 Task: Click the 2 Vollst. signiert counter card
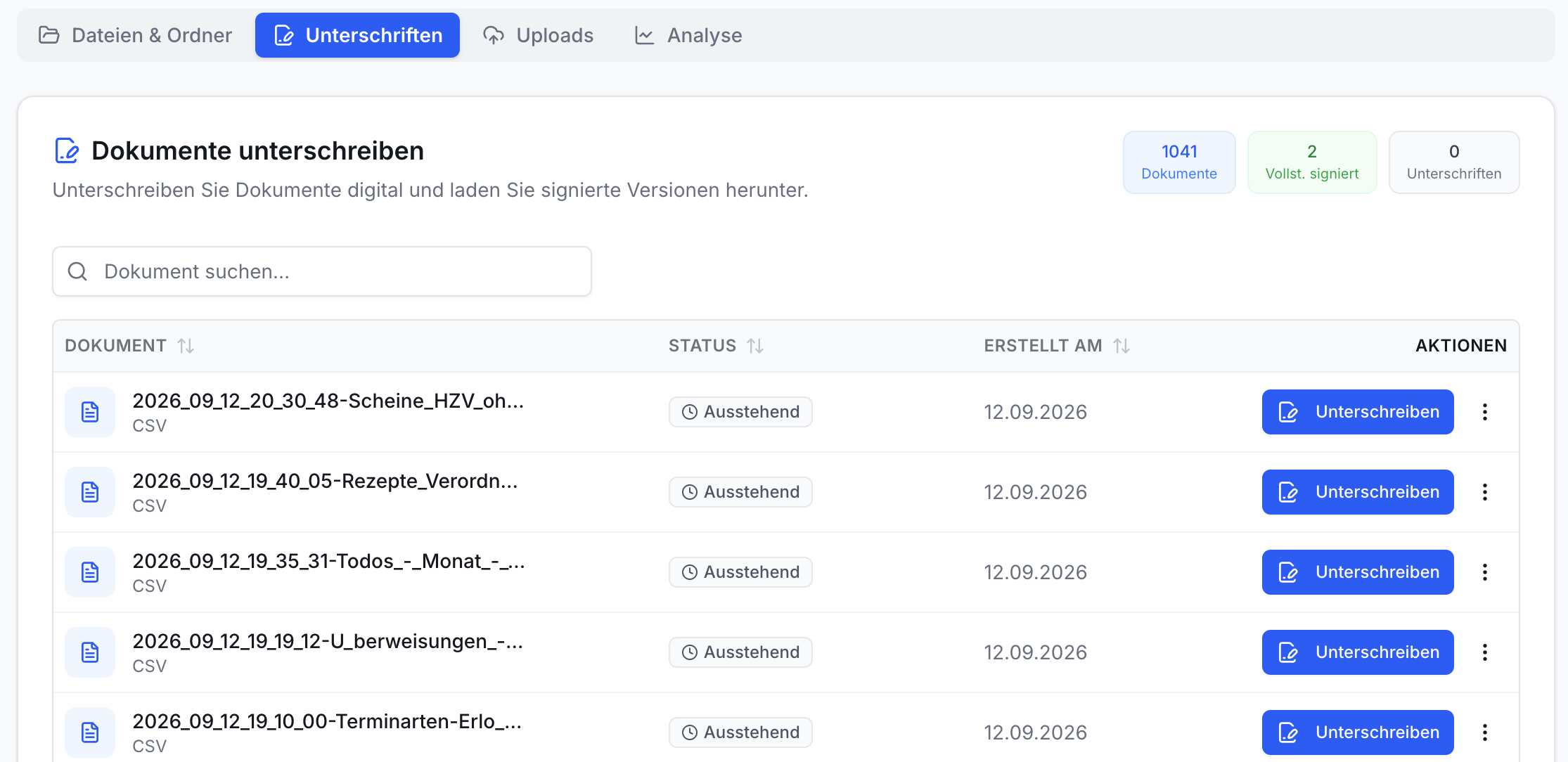tap(1312, 162)
